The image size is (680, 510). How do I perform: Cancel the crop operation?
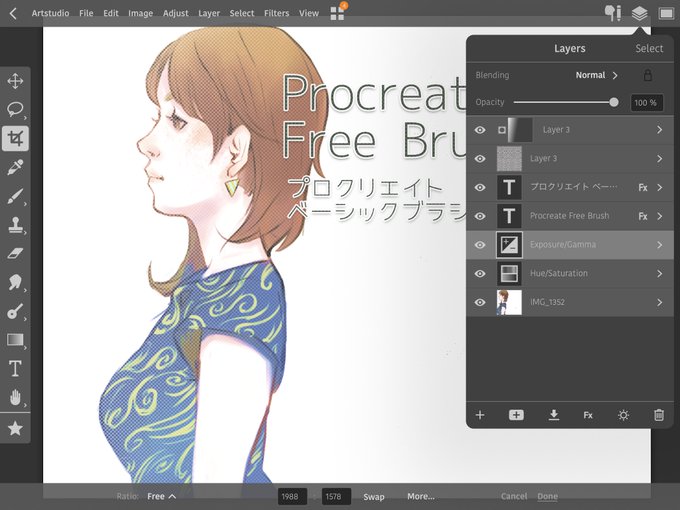pos(514,496)
